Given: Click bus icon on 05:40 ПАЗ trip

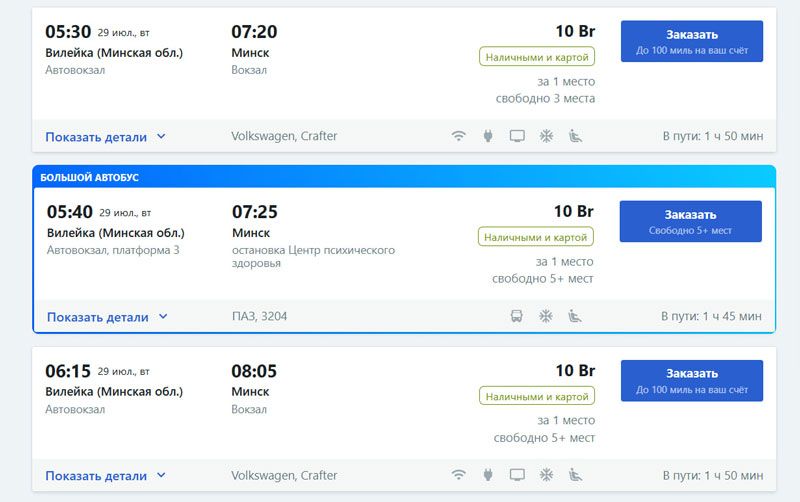Looking at the screenshot, I should coord(516,316).
